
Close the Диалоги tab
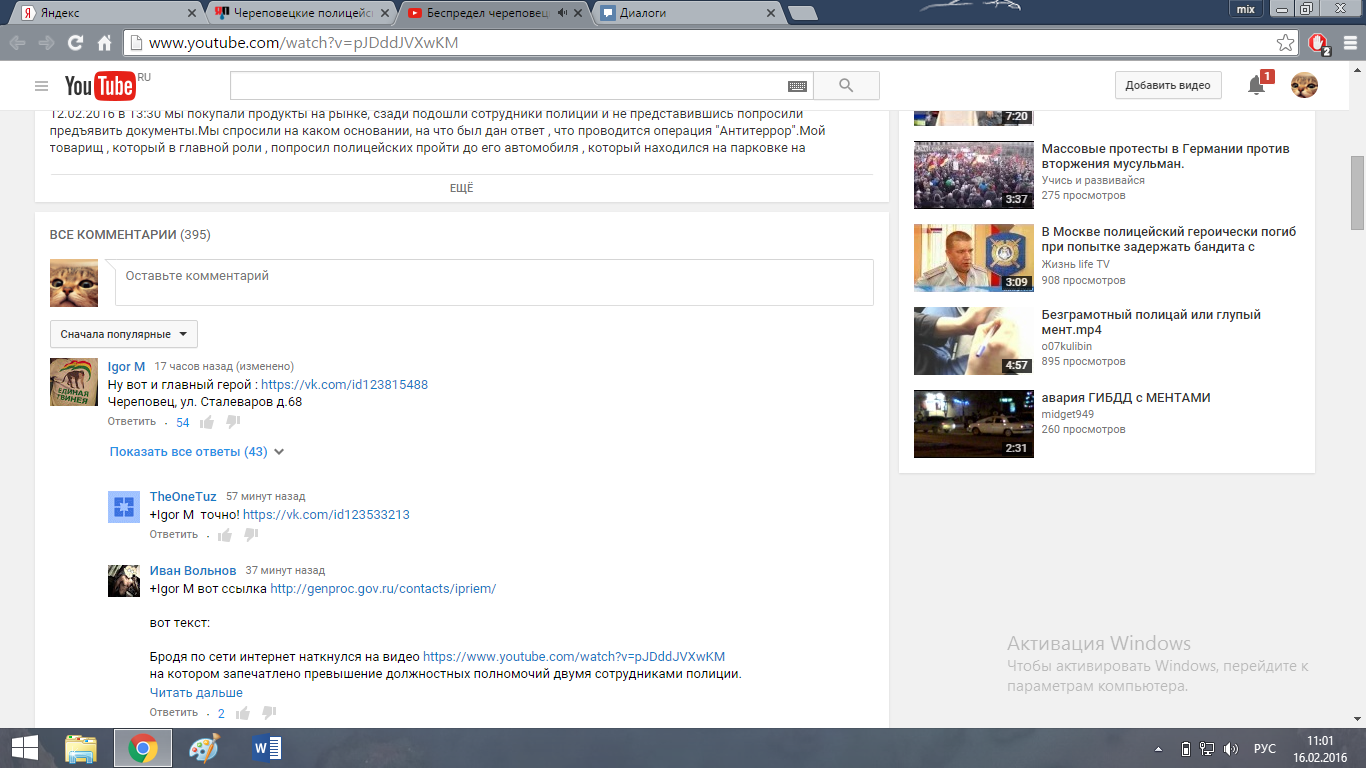click(770, 13)
